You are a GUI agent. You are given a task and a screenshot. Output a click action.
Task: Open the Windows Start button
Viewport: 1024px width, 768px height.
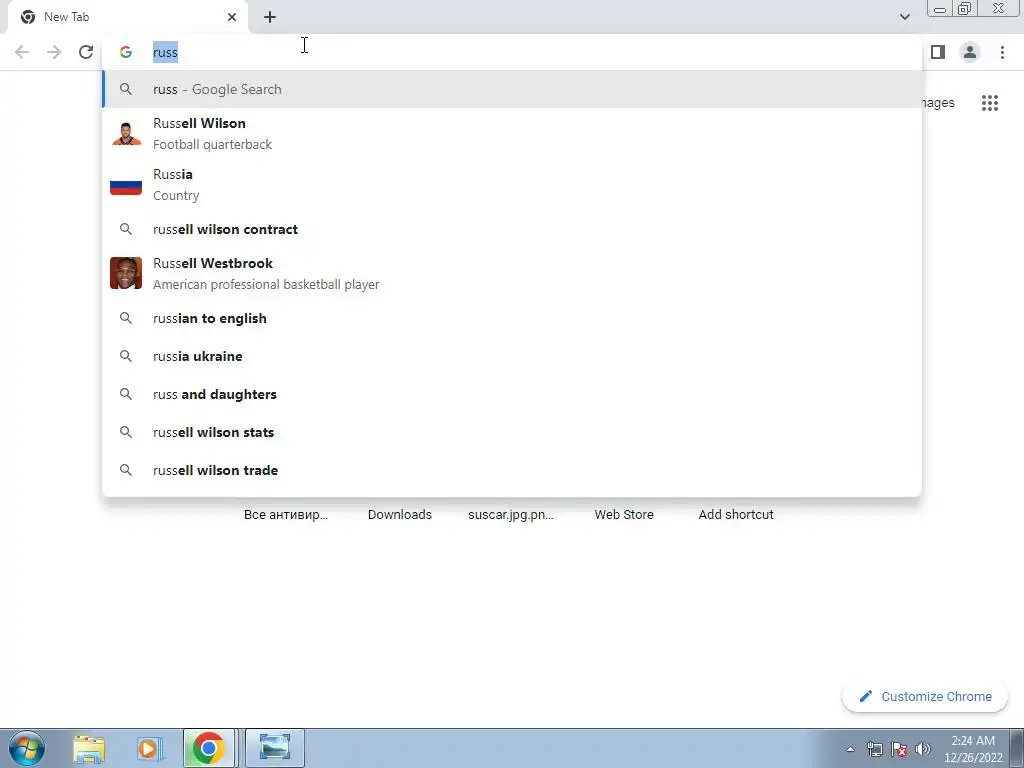[27, 748]
